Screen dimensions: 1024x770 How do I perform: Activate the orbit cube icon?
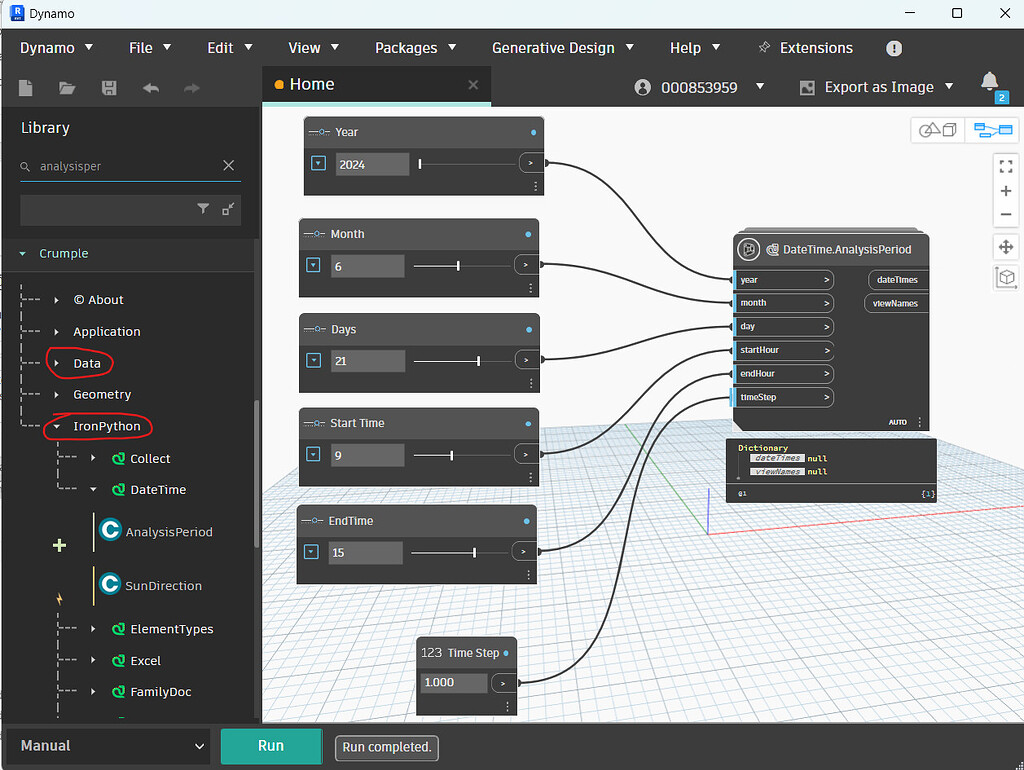[1006, 278]
